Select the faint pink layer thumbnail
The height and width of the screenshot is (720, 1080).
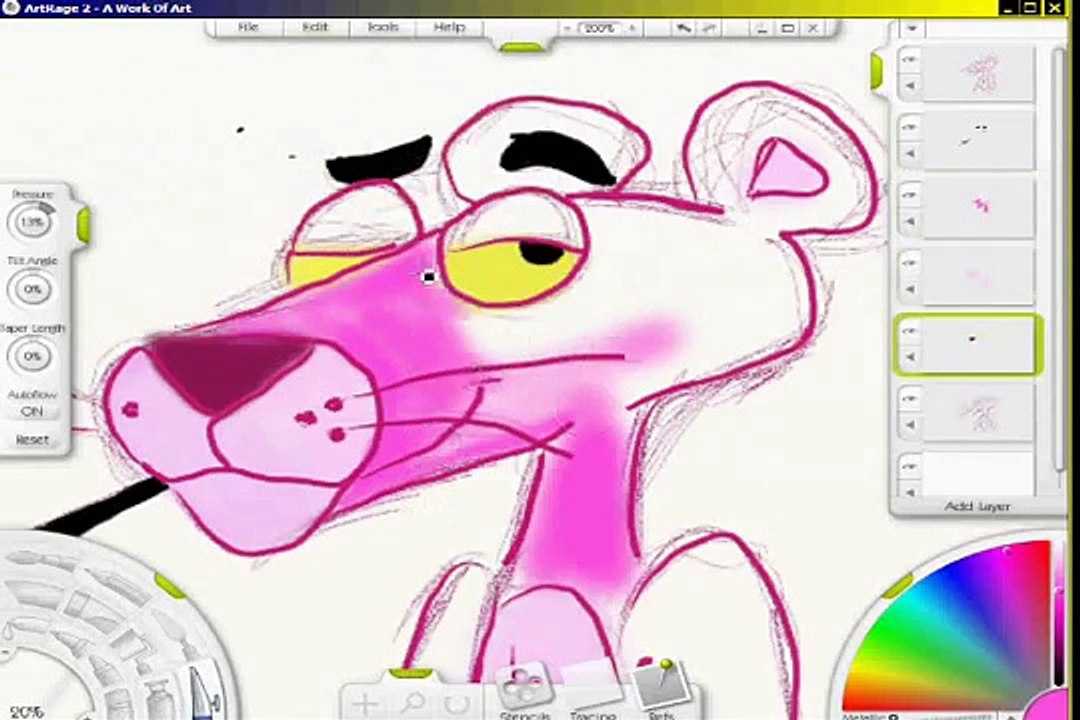point(978,276)
